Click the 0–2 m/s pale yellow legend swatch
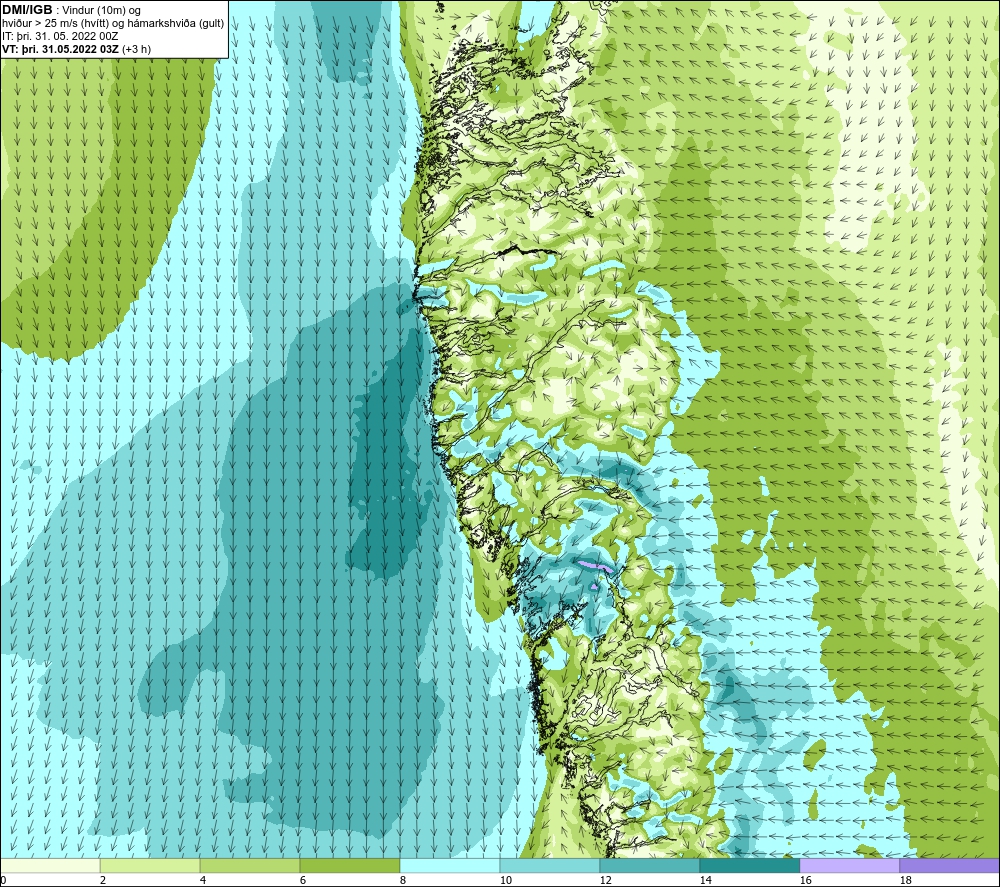This screenshot has height=887, width=1000. pyautogui.click(x=50, y=865)
